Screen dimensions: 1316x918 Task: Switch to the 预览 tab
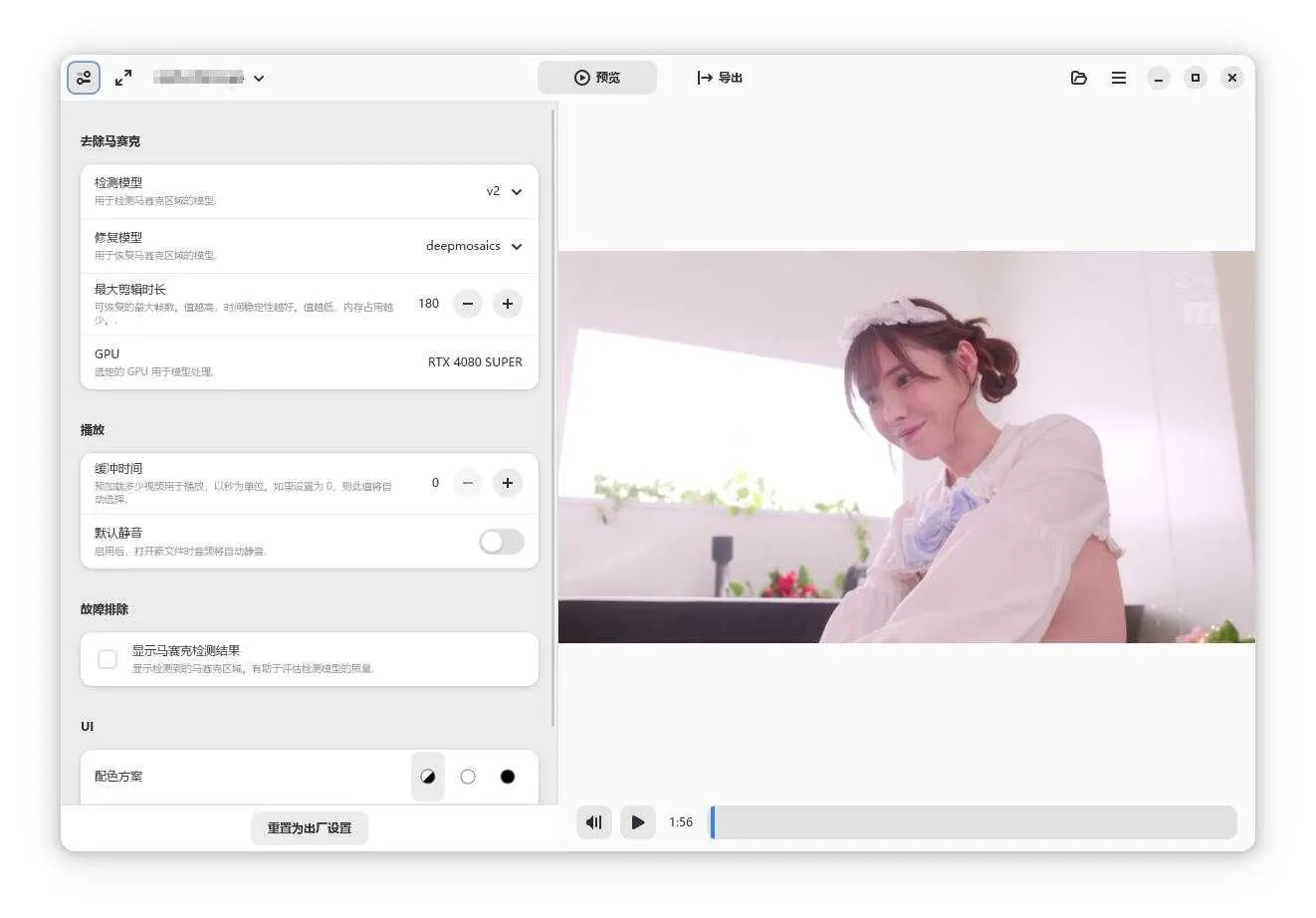tap(597, 78)
